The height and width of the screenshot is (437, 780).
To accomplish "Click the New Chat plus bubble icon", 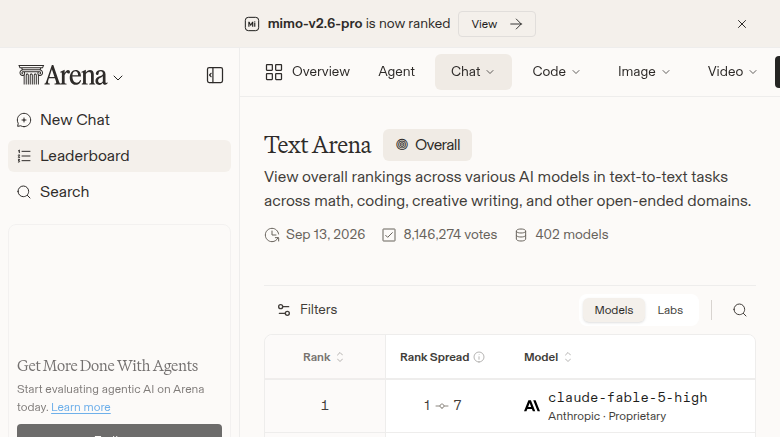I will pyautogui.click(x=24, y=120).
